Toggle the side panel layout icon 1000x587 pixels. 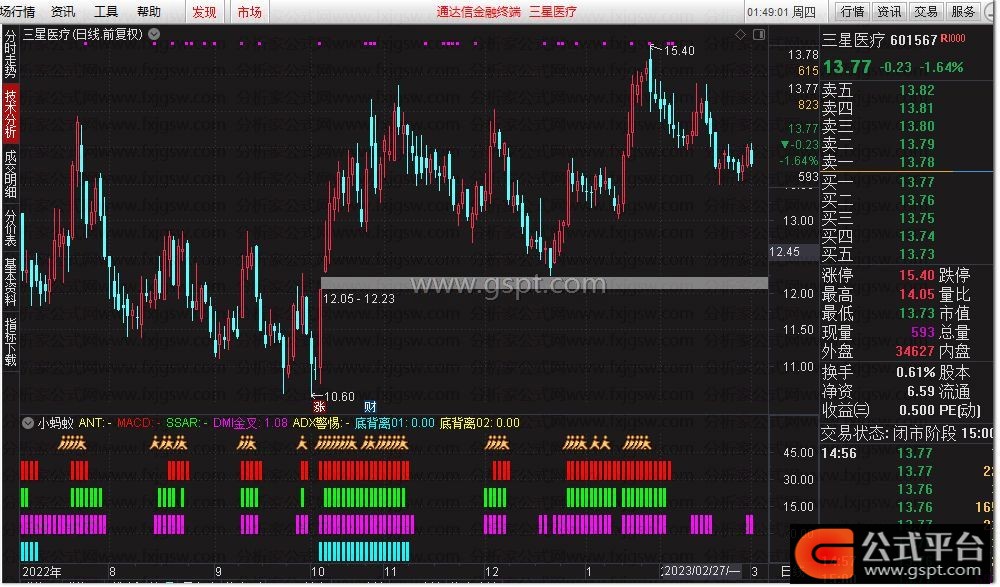(759, 34)
